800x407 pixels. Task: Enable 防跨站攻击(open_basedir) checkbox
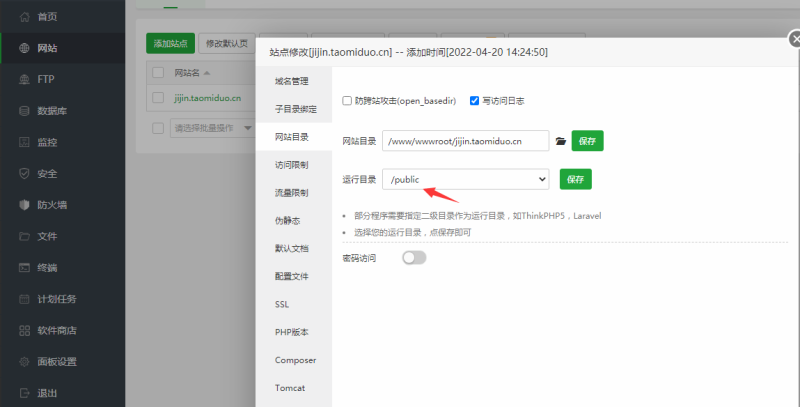coord(347,101)
